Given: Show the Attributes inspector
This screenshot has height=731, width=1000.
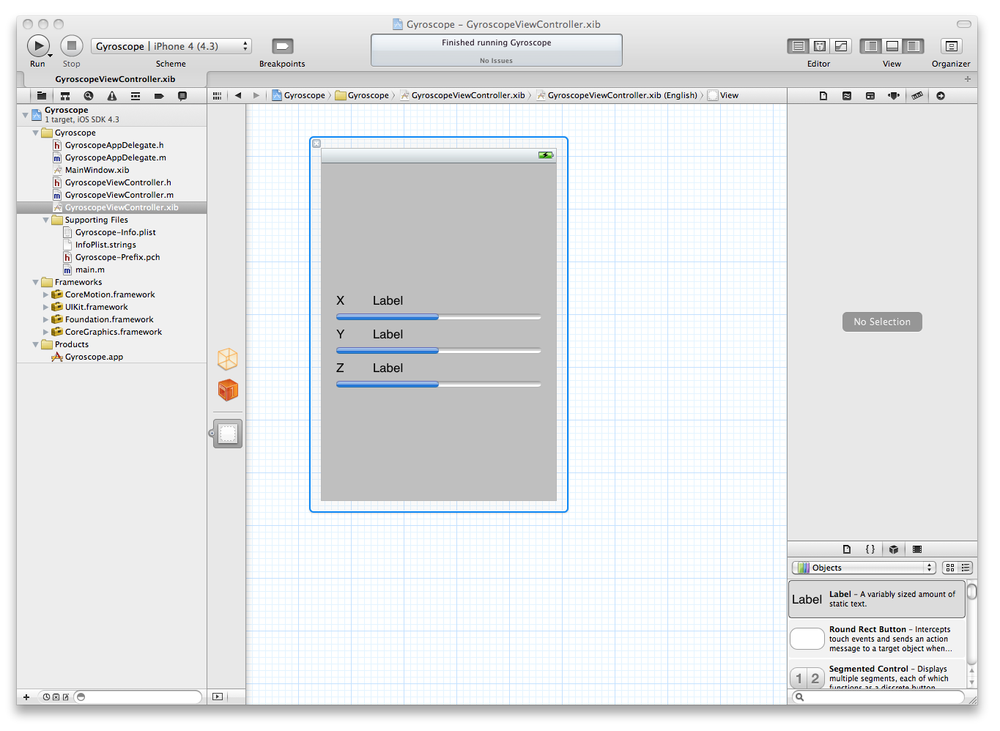Looking at the screenshot, I should click(x=894, y=96).
